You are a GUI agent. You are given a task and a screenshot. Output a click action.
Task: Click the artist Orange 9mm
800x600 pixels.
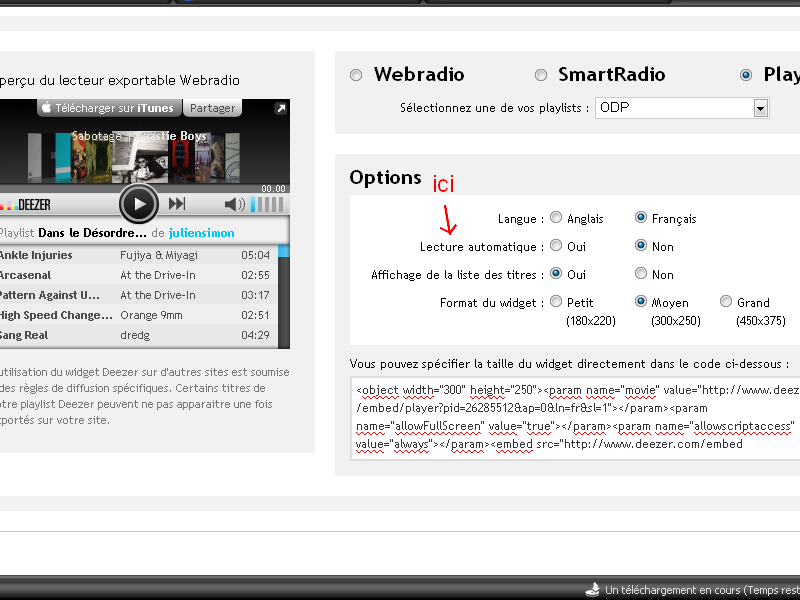click(151, 315)
